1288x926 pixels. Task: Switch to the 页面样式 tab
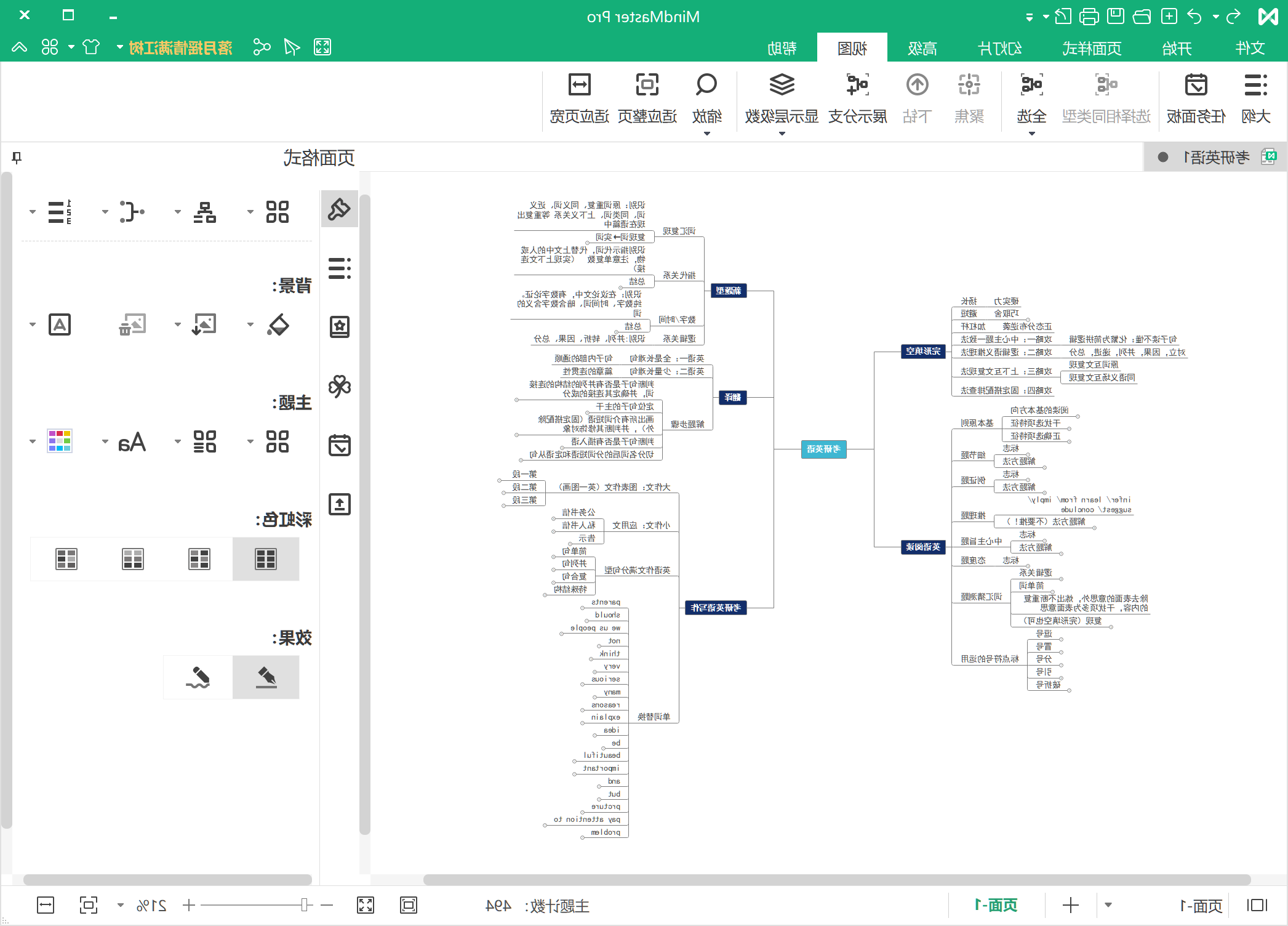(x=1092, y=48)
